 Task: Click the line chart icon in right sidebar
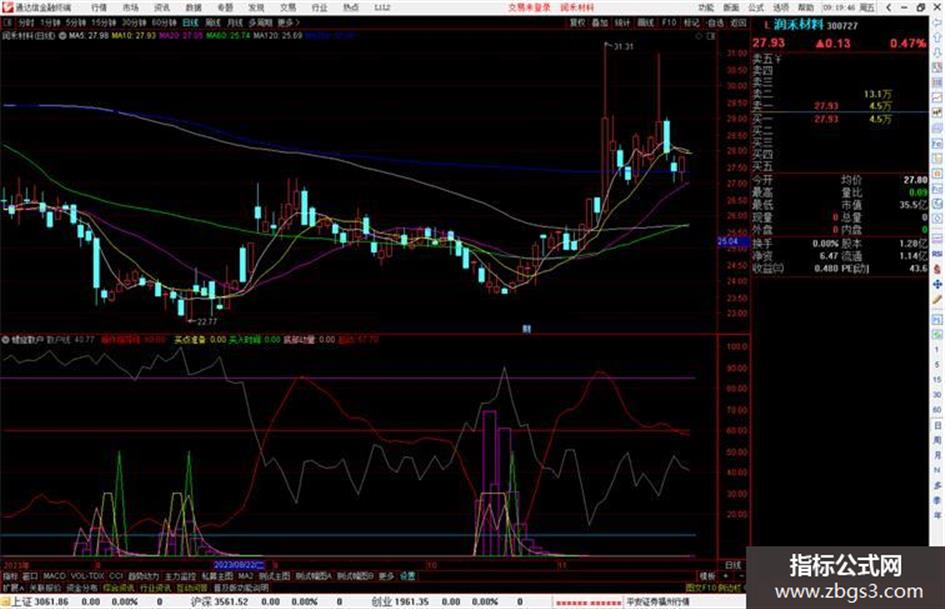pos(937,97)
